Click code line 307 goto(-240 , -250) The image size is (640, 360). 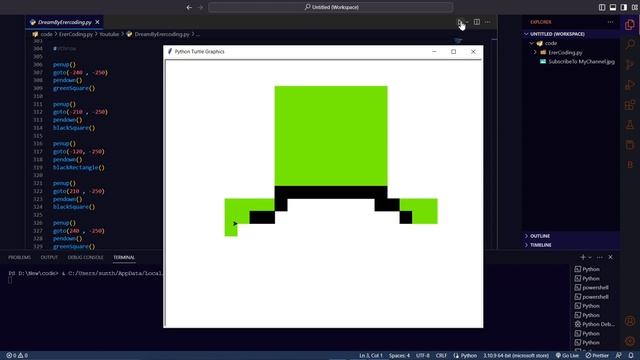[80, 72]
